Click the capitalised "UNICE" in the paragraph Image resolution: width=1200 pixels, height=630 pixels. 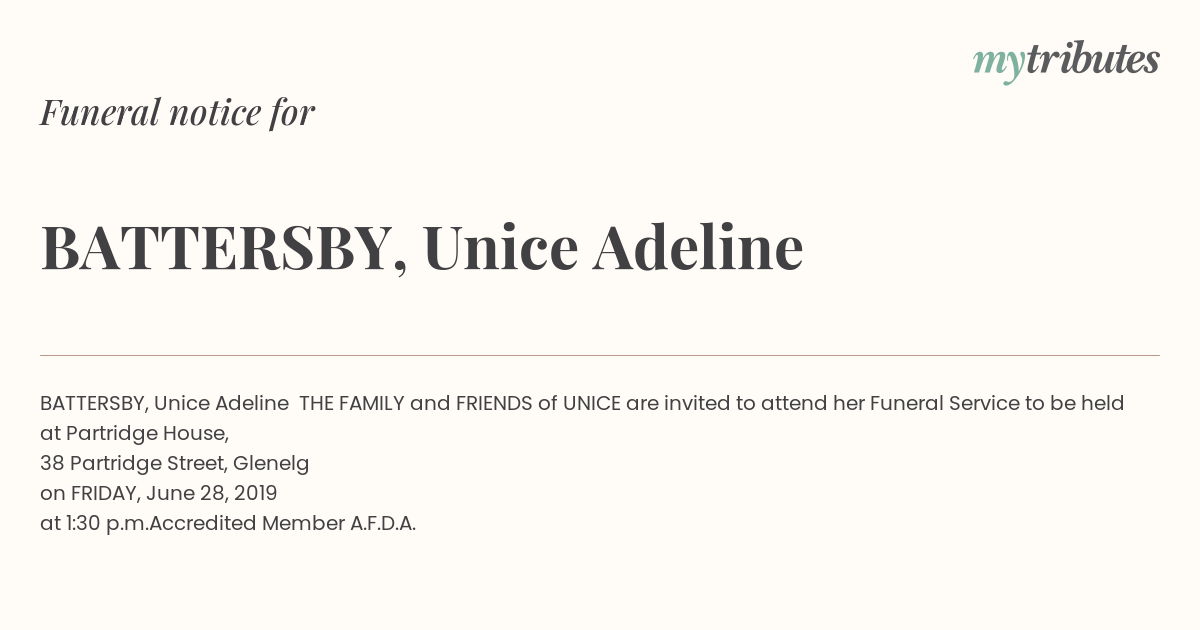[x=592, y=403]
